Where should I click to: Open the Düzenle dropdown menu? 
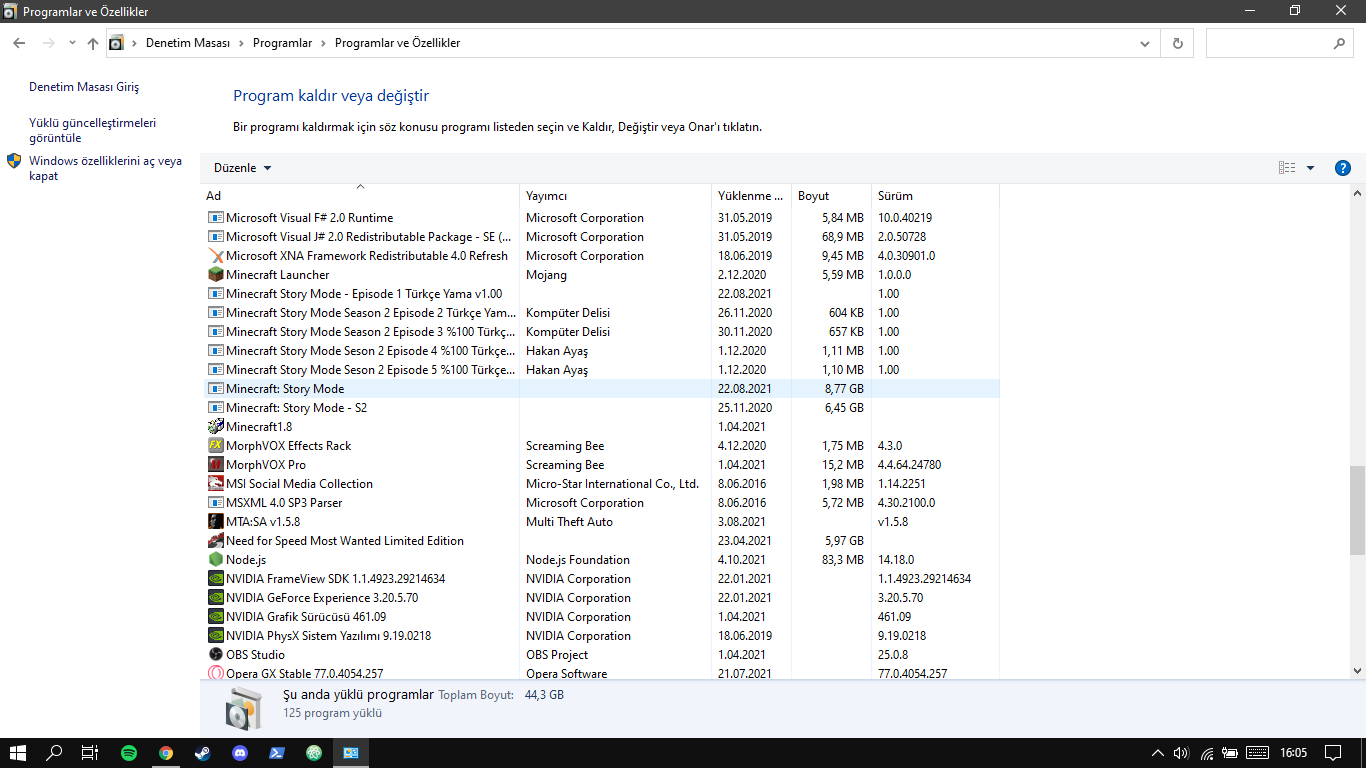[242, 168]
